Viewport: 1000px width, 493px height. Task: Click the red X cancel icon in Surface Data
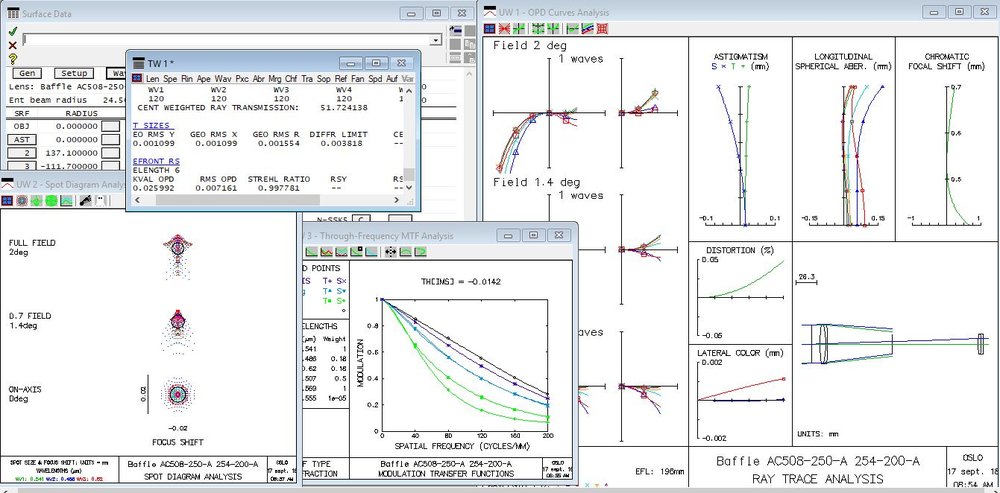(x=12, y=45)
